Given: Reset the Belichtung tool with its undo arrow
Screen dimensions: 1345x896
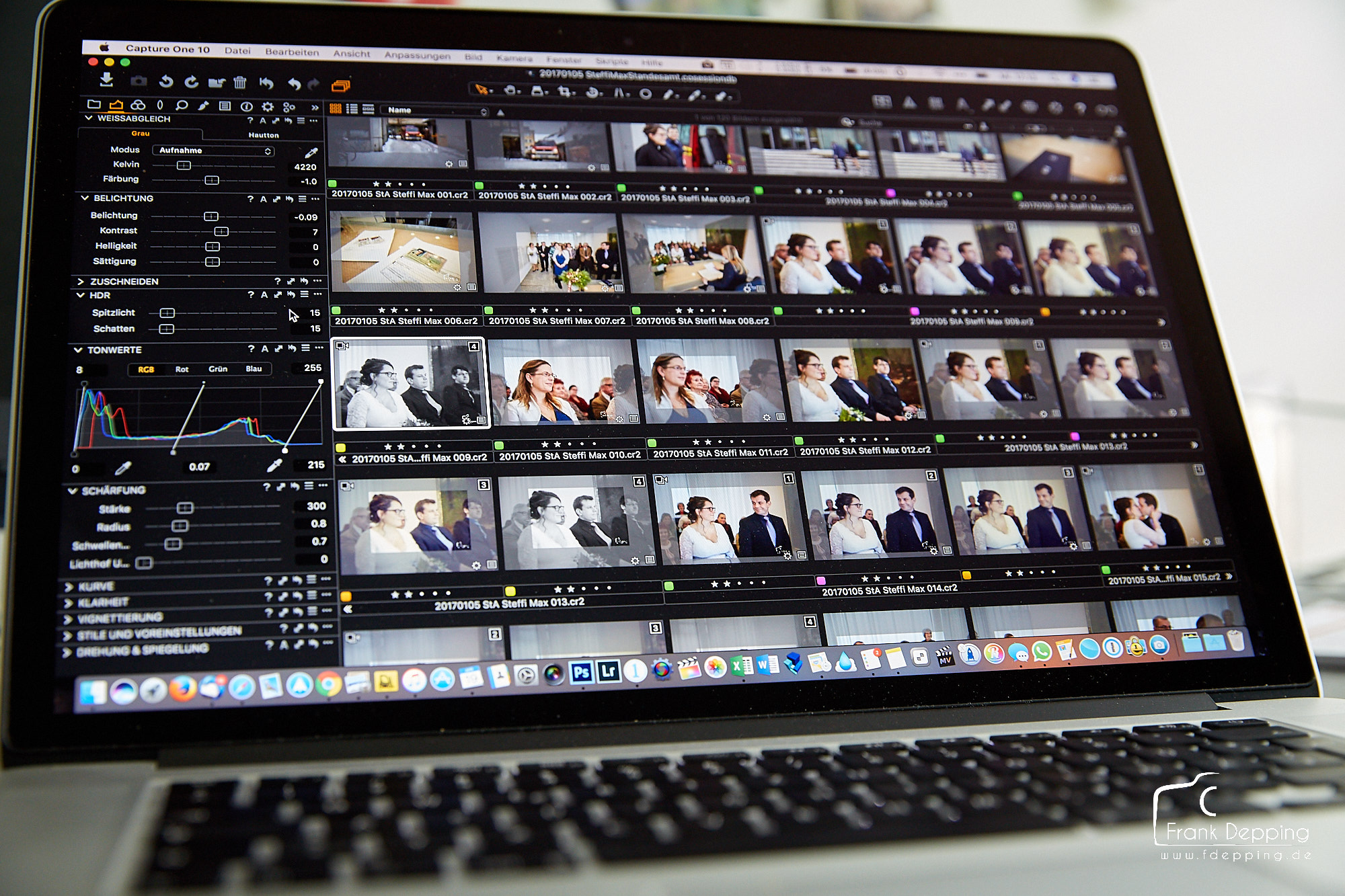Looking at the screenshot, I should 289,199.
